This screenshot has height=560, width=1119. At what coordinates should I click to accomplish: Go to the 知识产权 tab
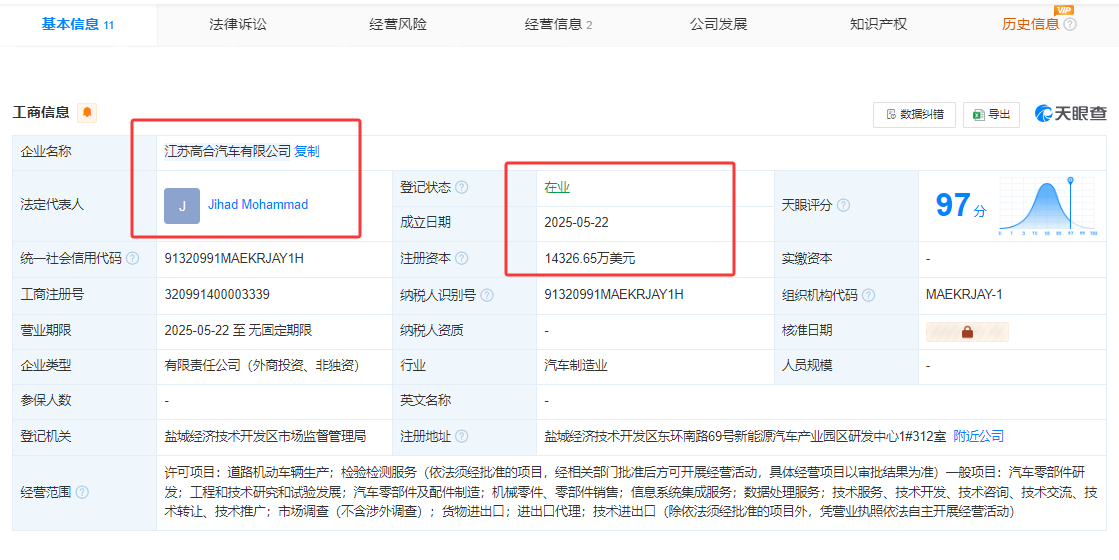(x=879, y=24)
